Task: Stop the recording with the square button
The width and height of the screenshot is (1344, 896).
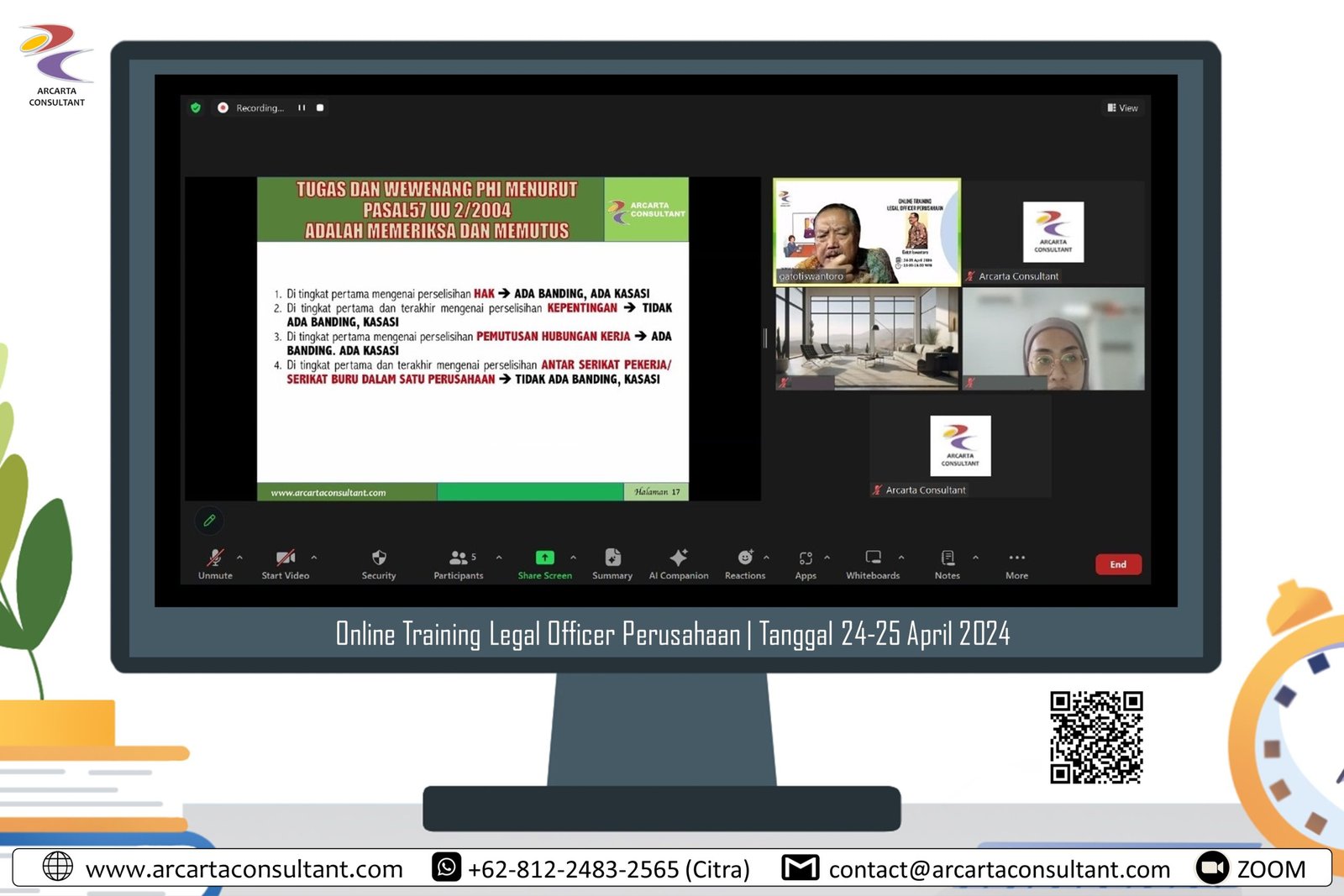Action: click(x=320, y=108)
